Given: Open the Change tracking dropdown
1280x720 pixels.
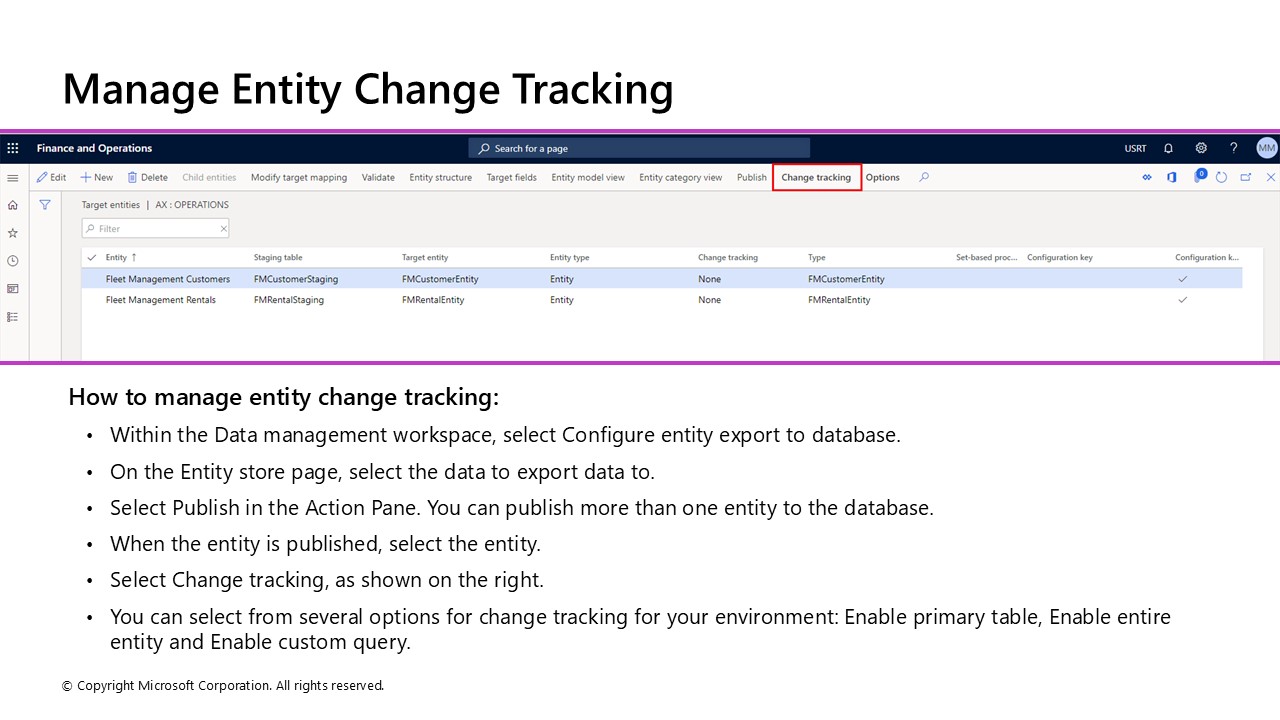Looking at the screenshot, I should coord(817,177).
